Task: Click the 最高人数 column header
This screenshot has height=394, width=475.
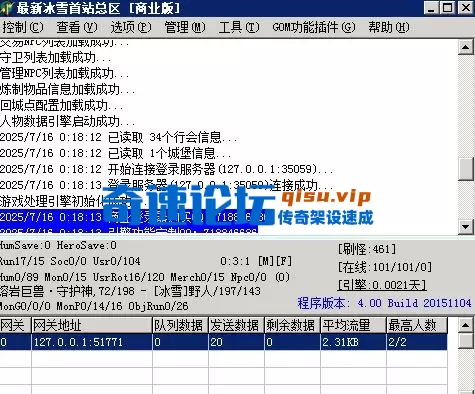Action: coord(417,325)
